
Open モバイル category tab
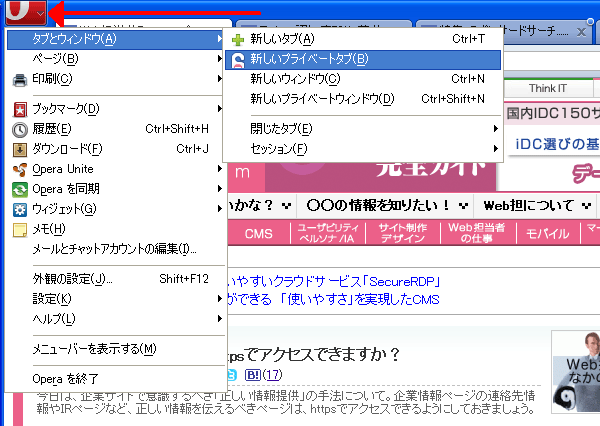548,233
